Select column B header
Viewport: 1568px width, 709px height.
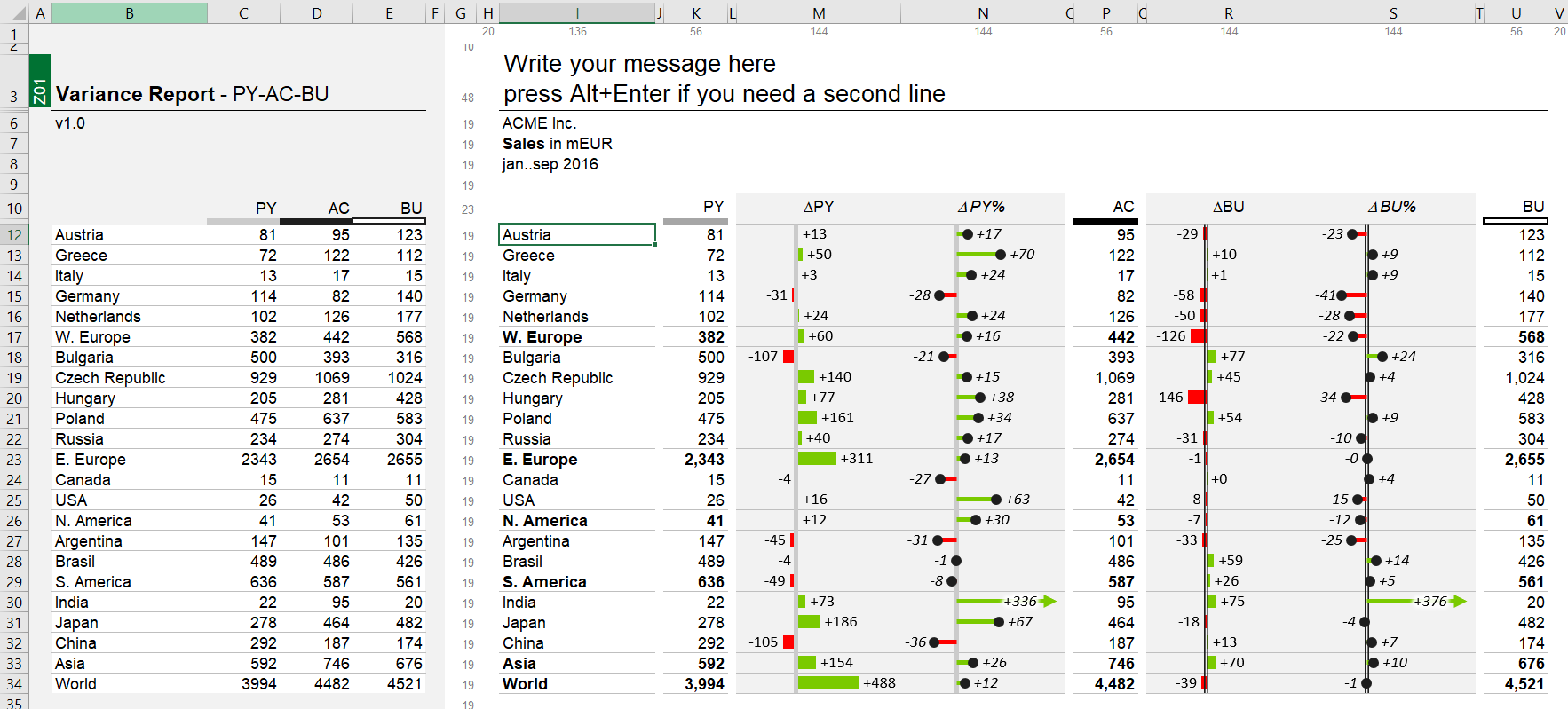coord(130,13)
